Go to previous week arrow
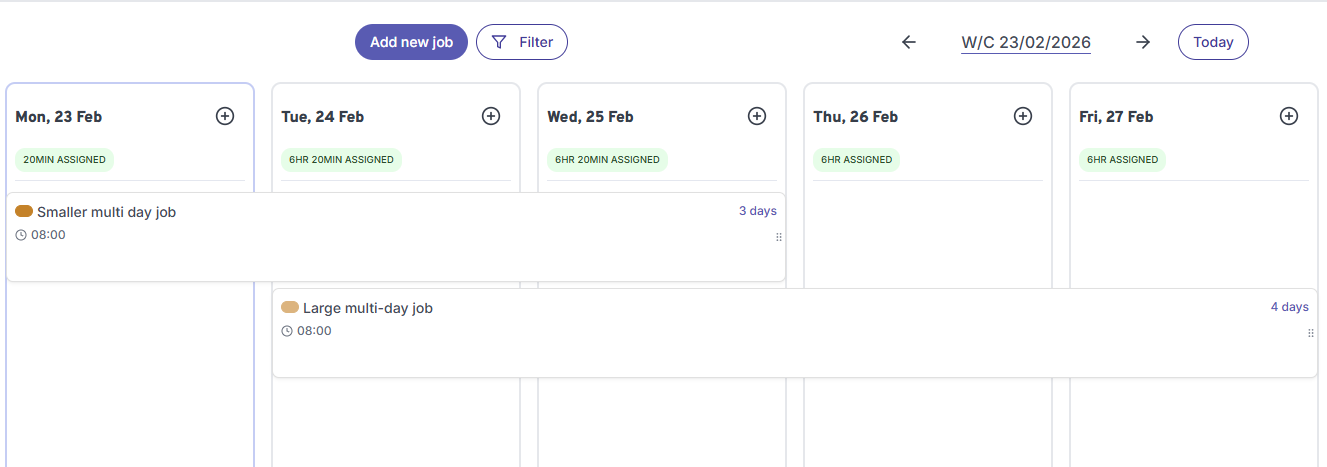1327x467 pixels. pos(908,42)
